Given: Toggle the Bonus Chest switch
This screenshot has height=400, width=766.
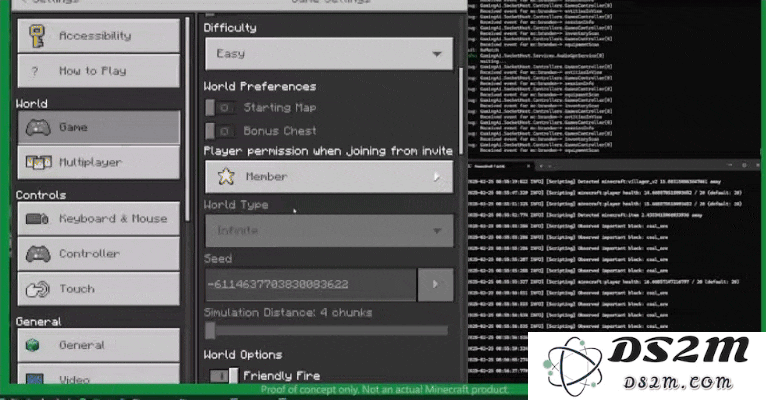Looking at the screenshot, I should click(220, 131).
